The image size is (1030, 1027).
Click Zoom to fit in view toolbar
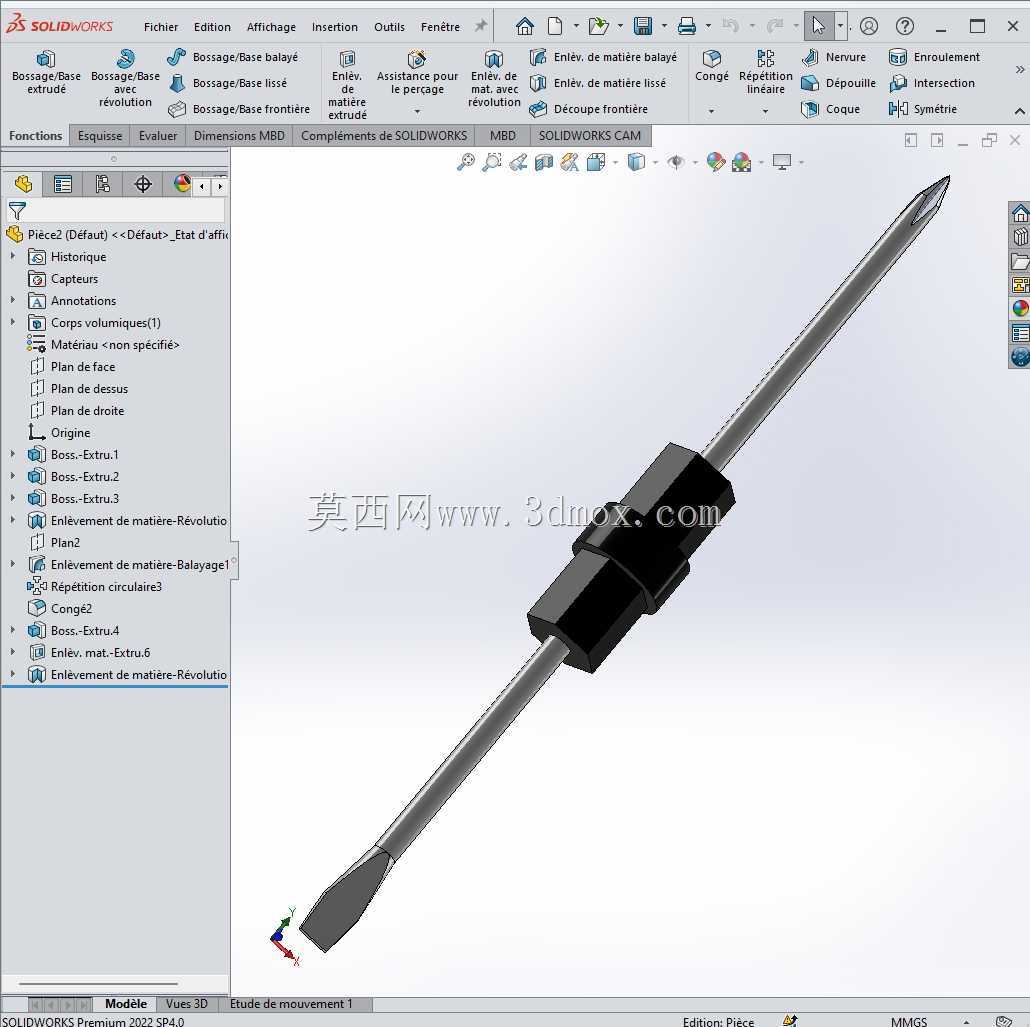pos(466,162)
